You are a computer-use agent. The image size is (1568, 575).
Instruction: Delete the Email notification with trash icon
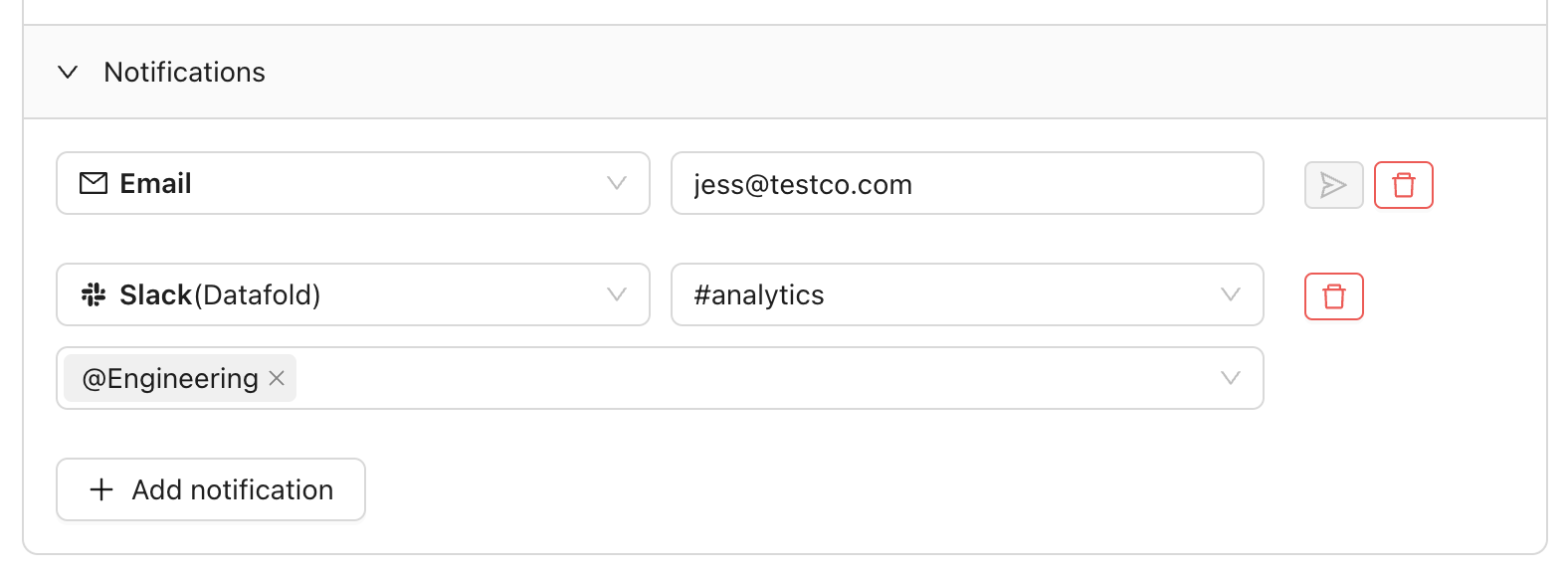1403,185
